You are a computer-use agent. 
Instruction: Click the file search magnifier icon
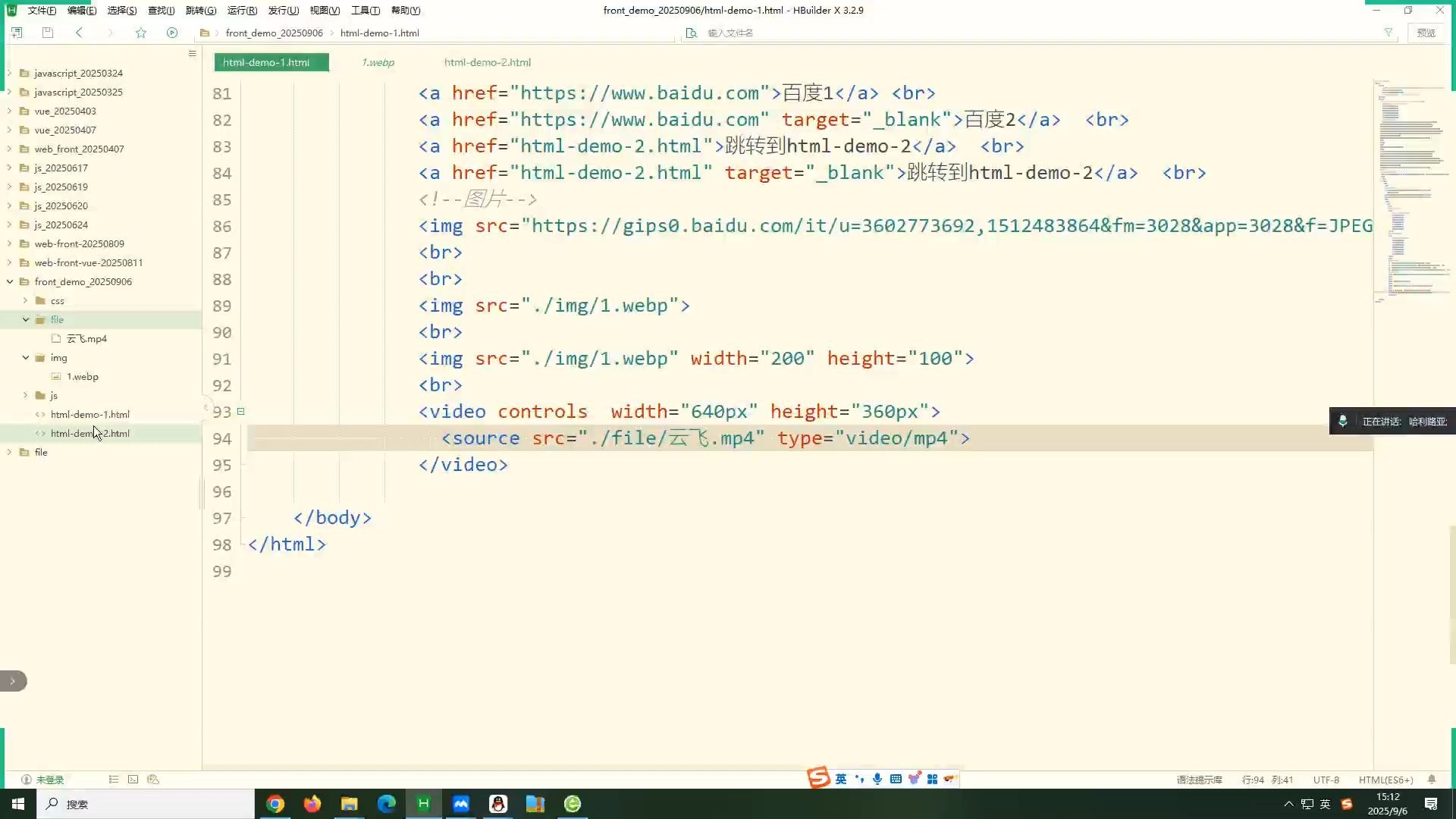(691, 33)
